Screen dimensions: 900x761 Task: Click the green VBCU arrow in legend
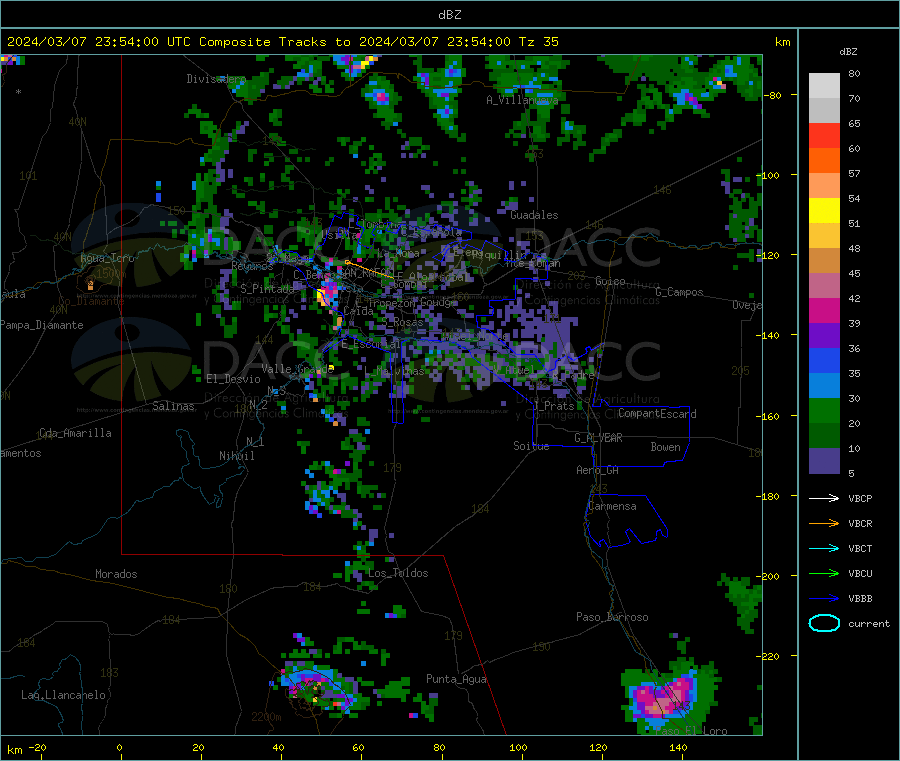[x=824, y=573]
